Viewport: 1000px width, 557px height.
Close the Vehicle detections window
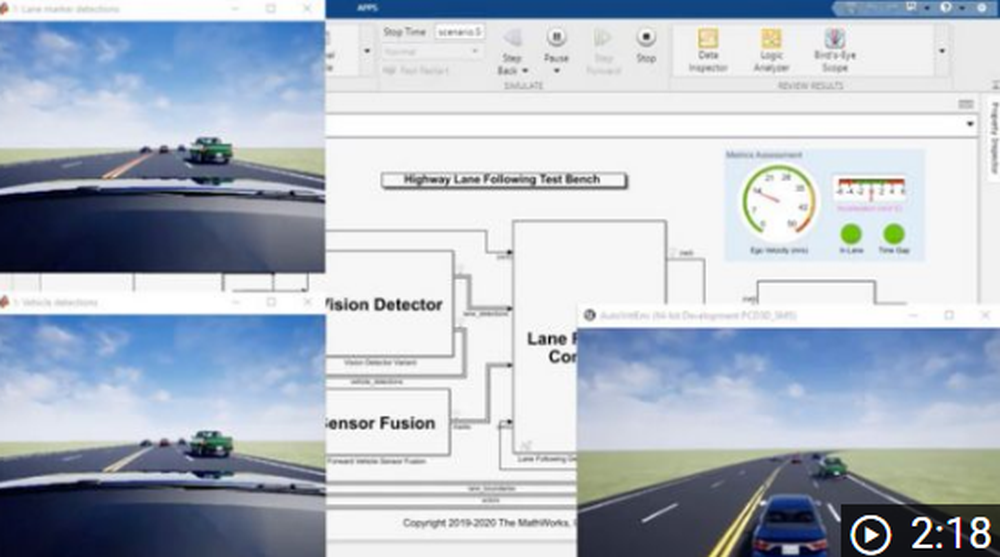[307, 302]
